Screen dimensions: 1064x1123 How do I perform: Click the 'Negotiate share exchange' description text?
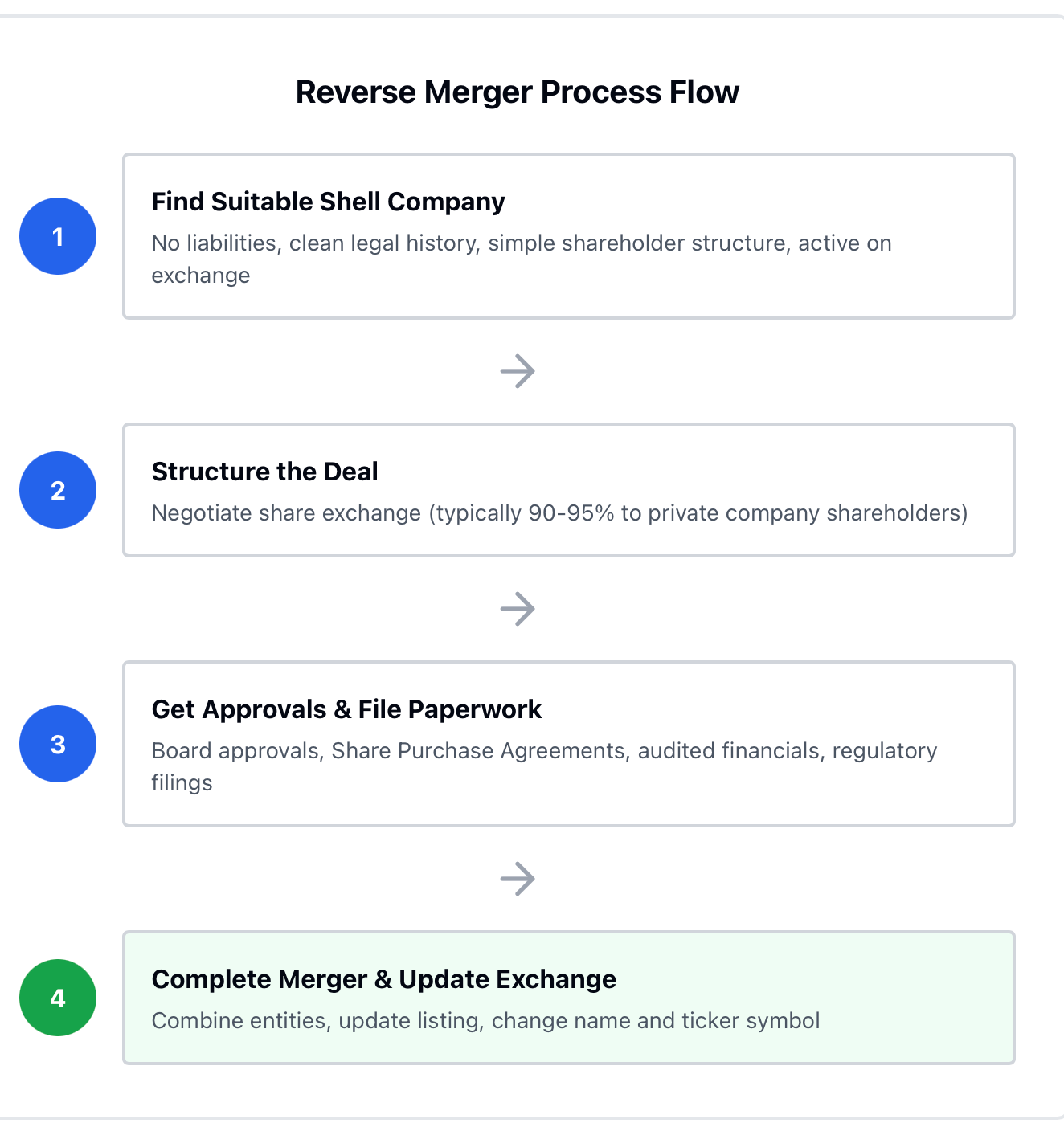559,513
